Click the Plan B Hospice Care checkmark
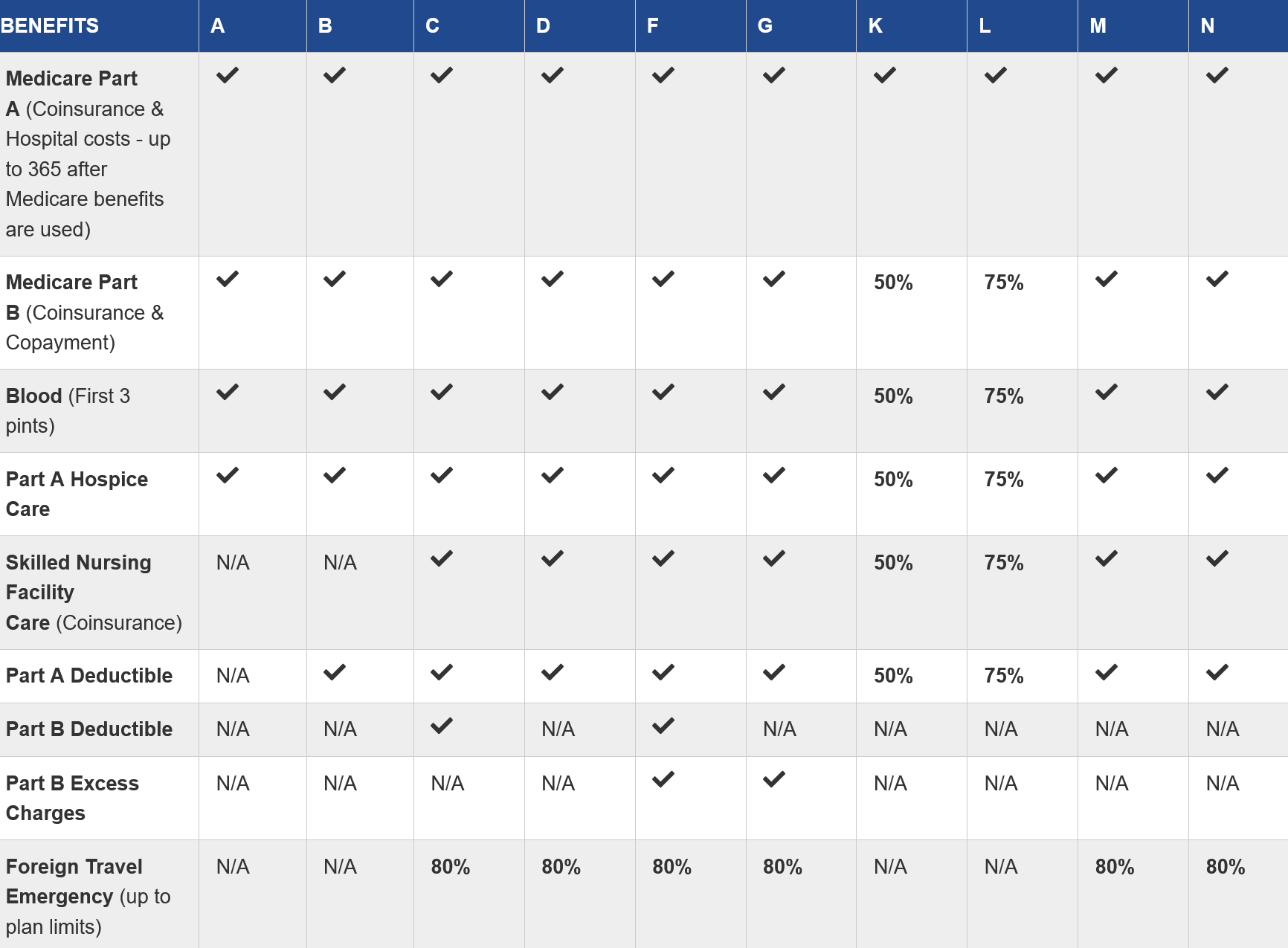 [x=335, y=475]
